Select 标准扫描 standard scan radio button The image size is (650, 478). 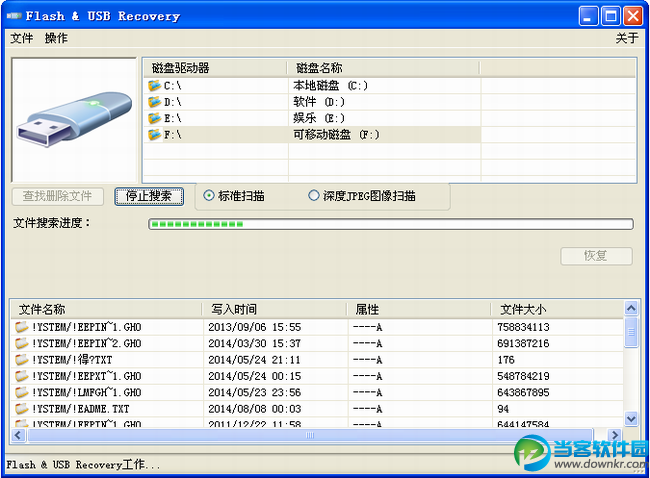[x=209, y=195]
